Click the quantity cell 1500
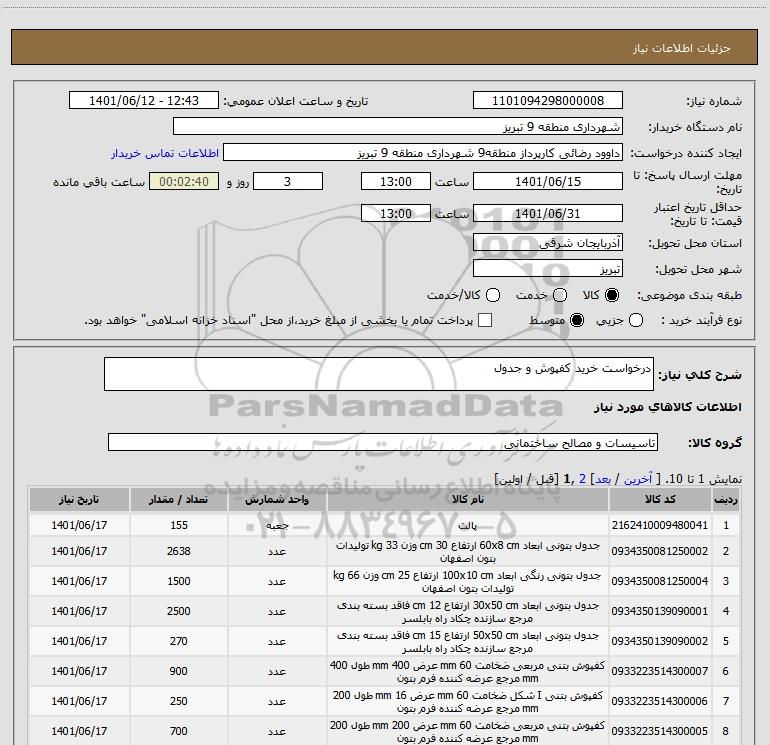Viewport: 770px width, 745px height. (178, 581)
